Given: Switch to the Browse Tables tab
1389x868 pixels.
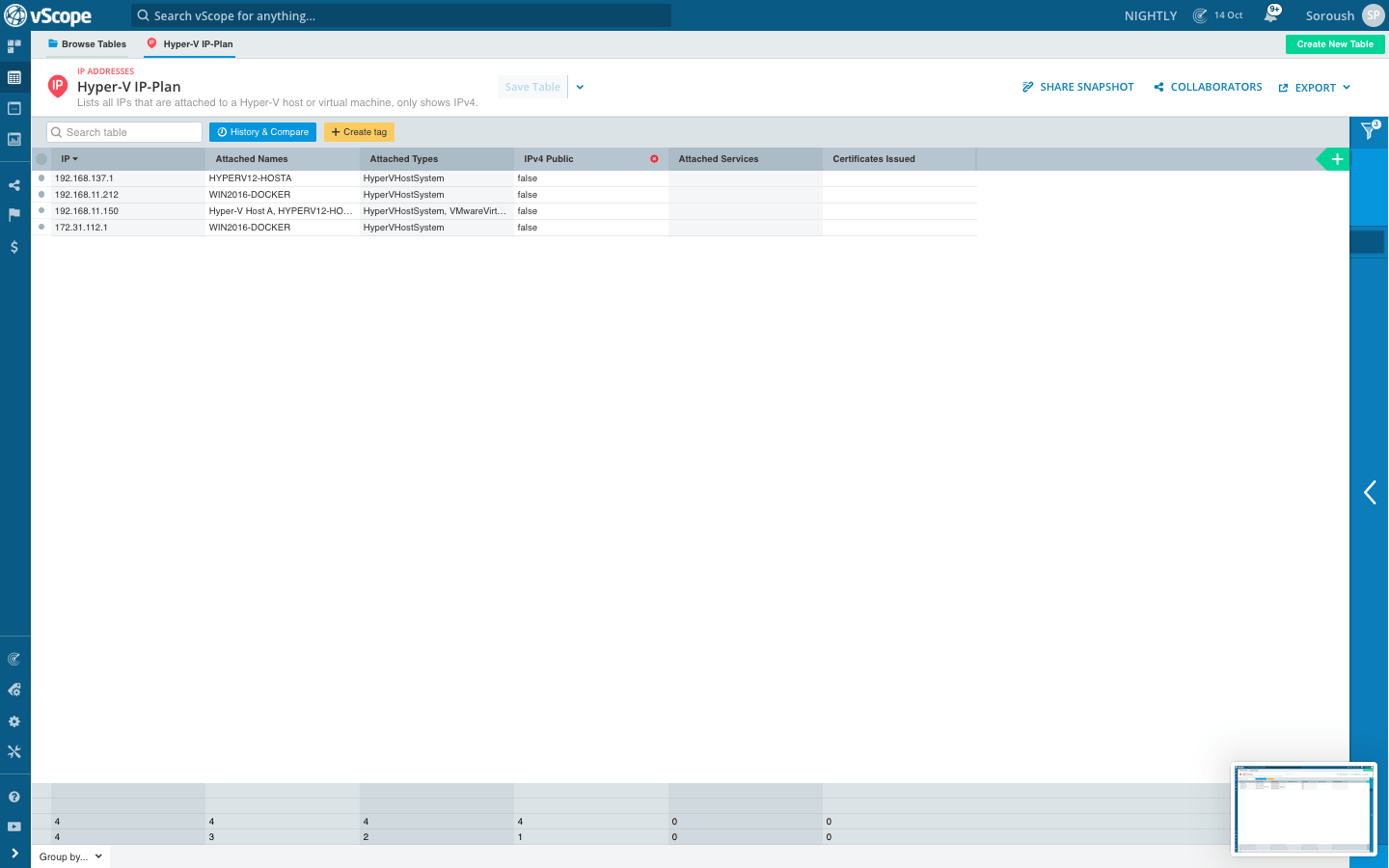Looking at the screenshot, I should pyautogui.click(x=87, y=44).
